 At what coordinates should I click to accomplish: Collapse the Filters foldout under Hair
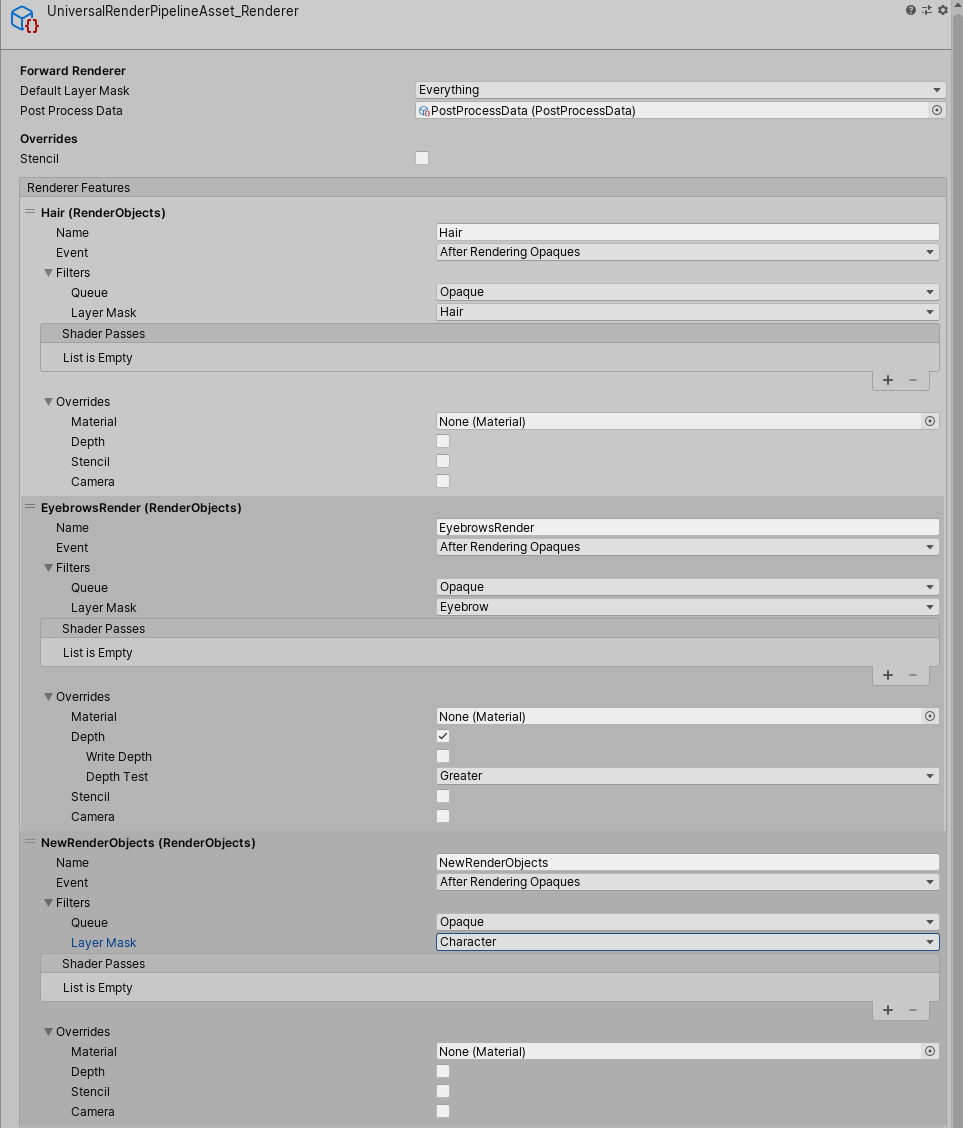(48, 273)
